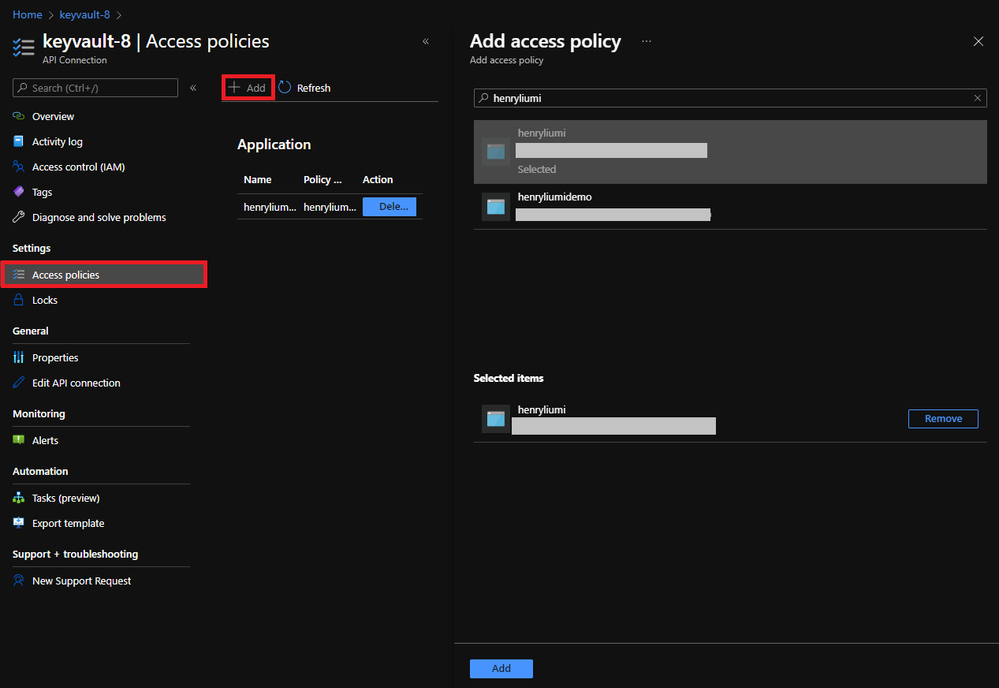Click the Locks padlock icon
This screenshot has height=688, width=999.
[18, 300]
